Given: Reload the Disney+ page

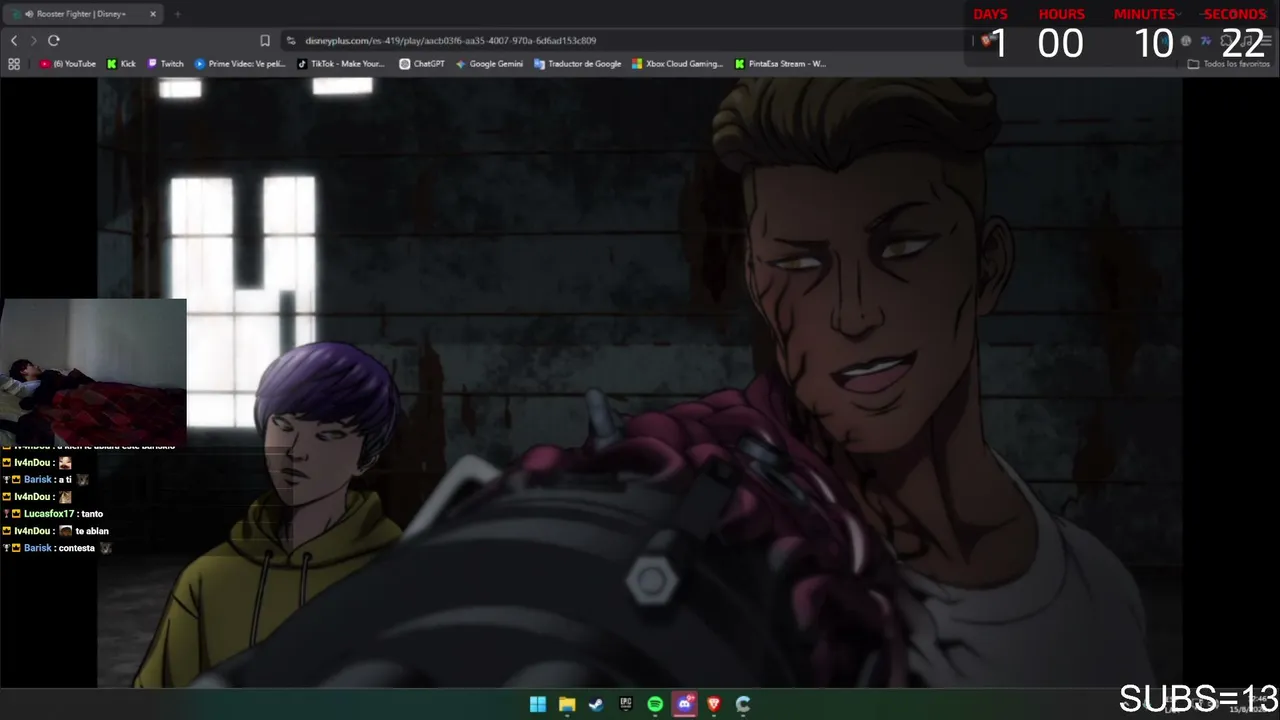Looking at the screenshot, I should click(x=53, y=40).
